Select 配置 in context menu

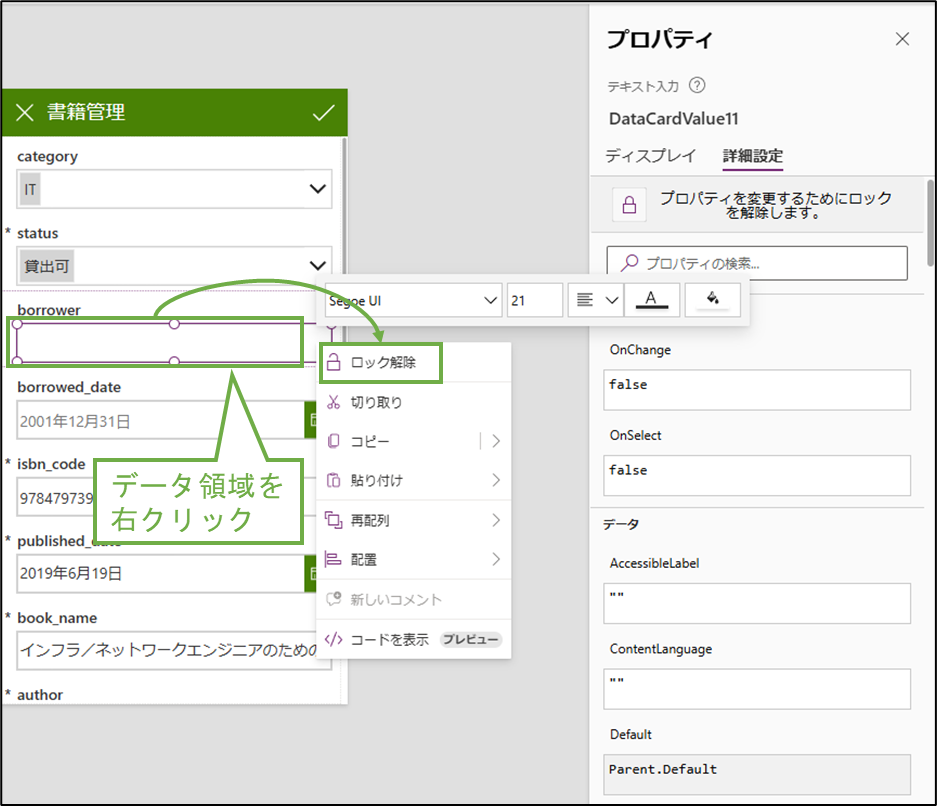coord(414,559)
